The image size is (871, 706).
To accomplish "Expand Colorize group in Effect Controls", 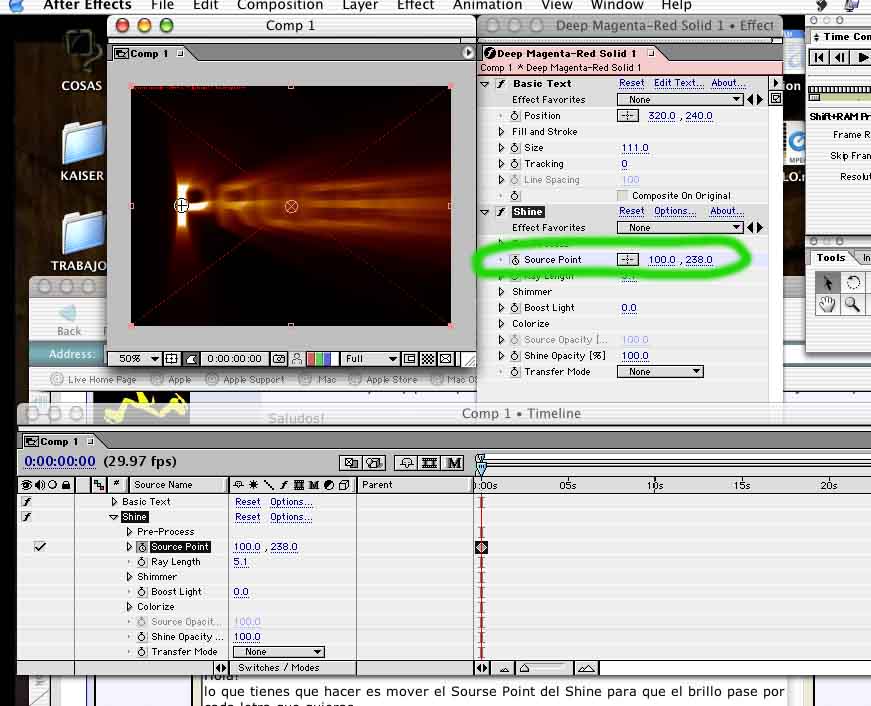I will click(x=501, y=324).
